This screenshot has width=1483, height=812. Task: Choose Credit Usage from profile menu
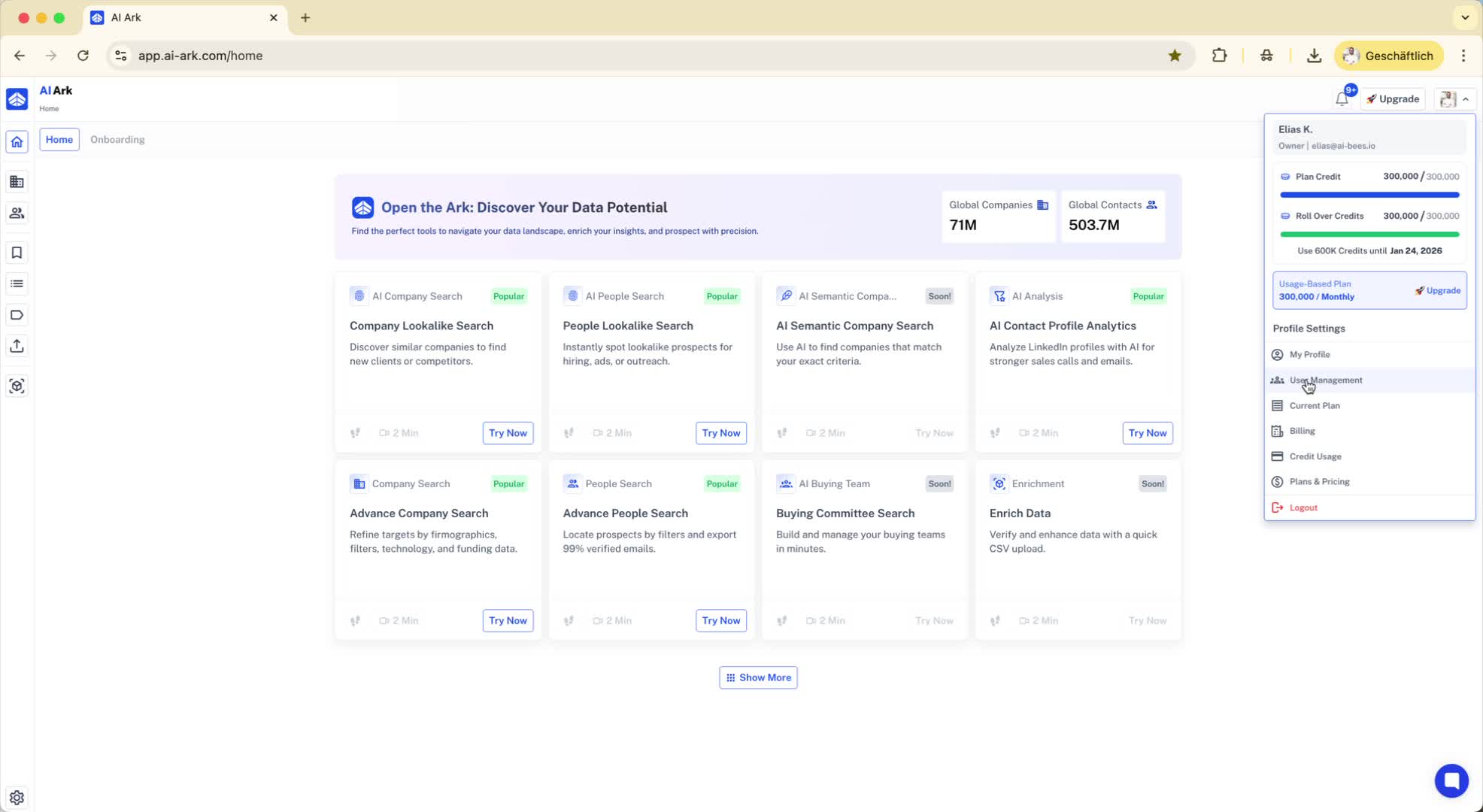(1315, 456)
